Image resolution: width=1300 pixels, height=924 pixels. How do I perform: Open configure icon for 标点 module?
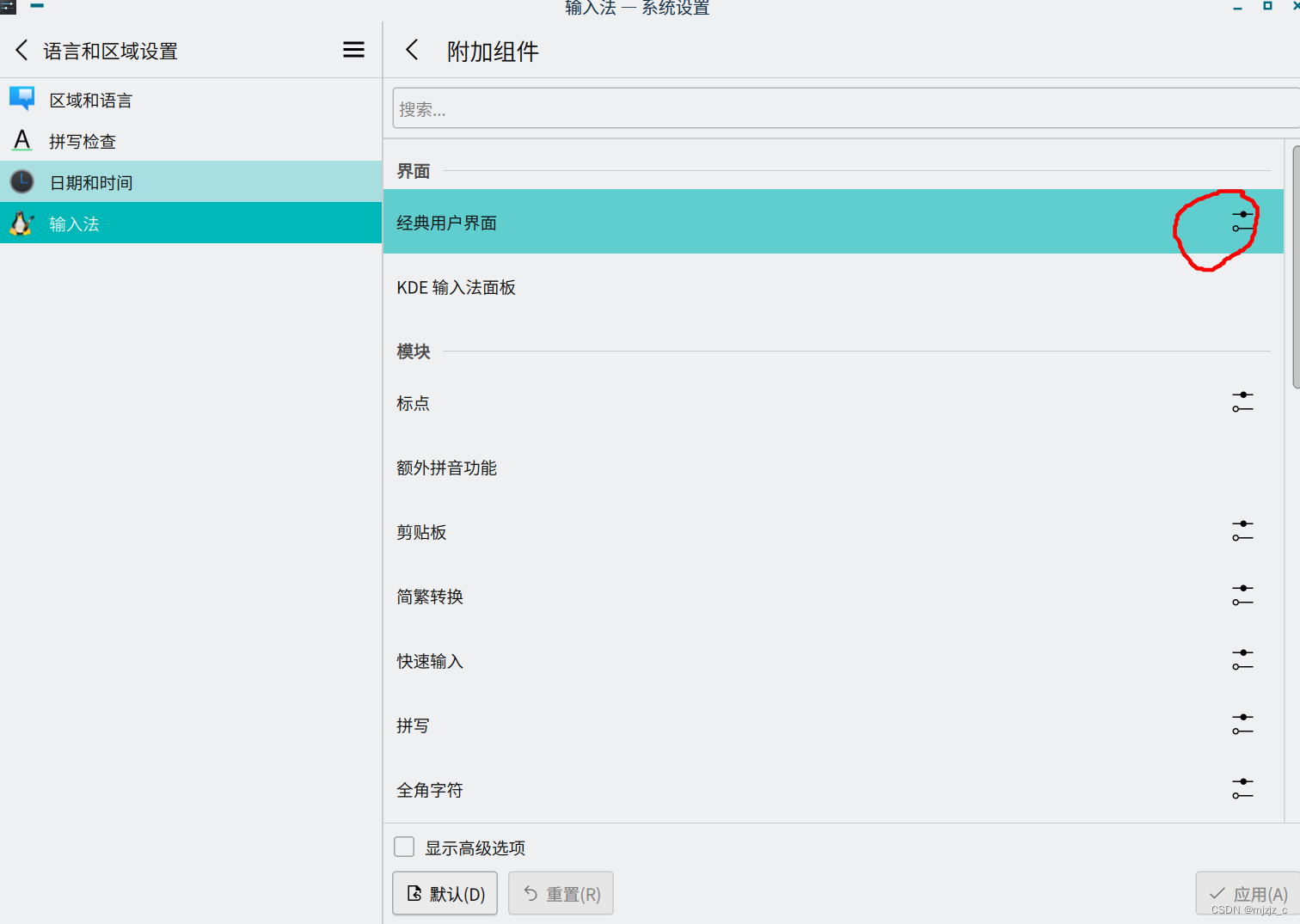click(1242, 402)
